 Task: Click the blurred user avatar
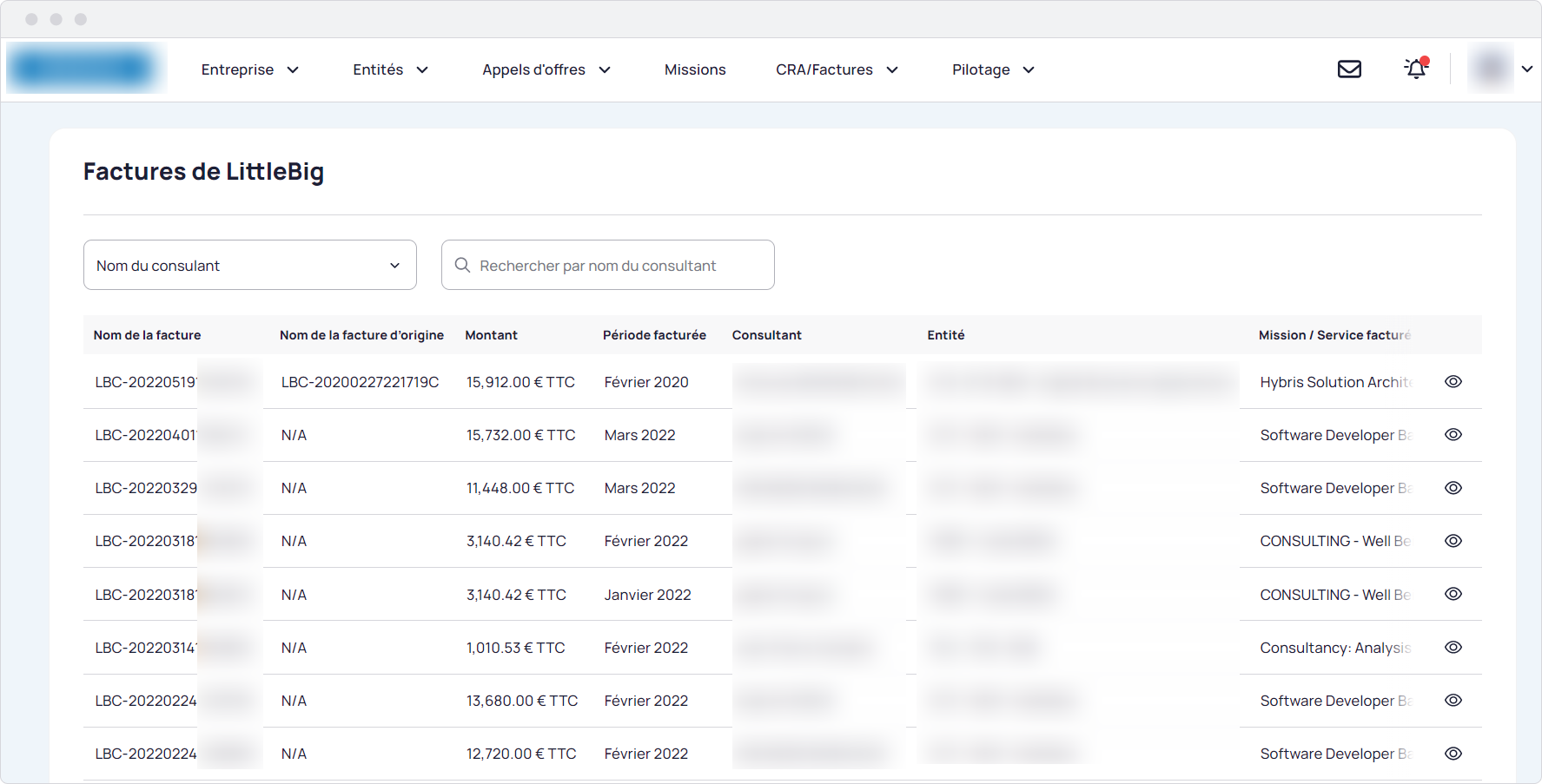(x=1492, y=68)
